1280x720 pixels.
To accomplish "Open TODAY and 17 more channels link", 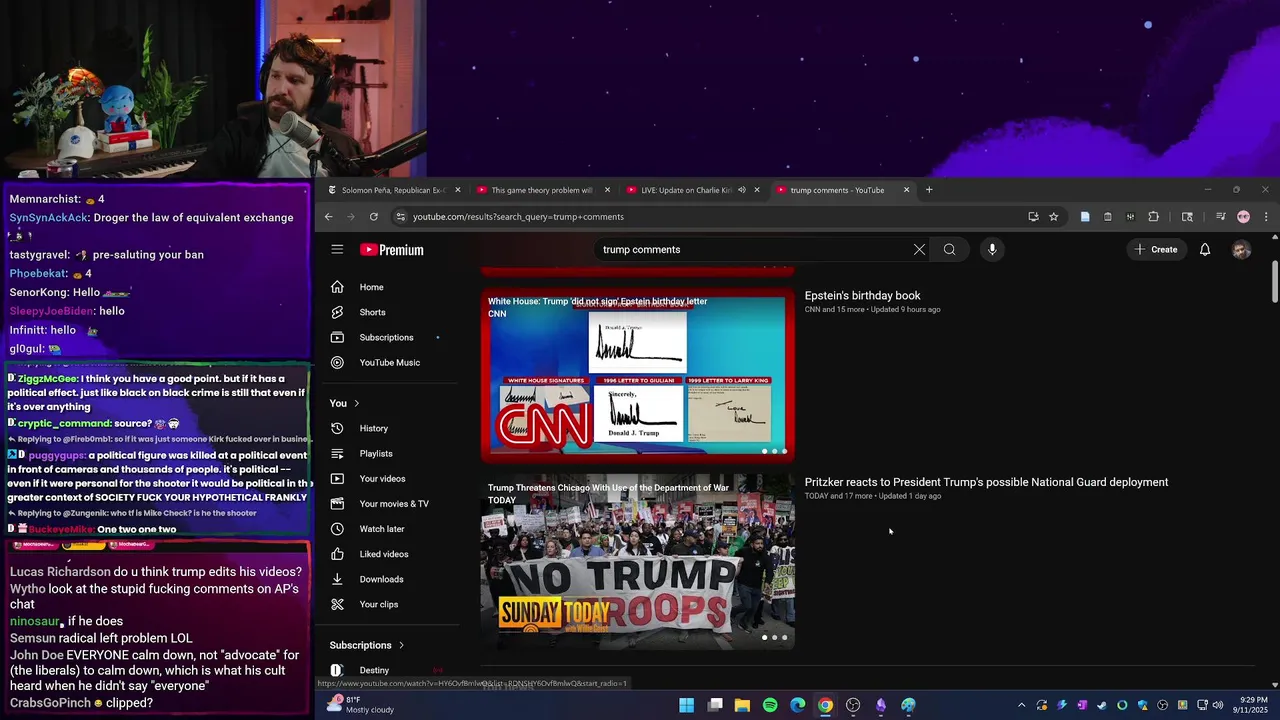I will click(838, 496).
